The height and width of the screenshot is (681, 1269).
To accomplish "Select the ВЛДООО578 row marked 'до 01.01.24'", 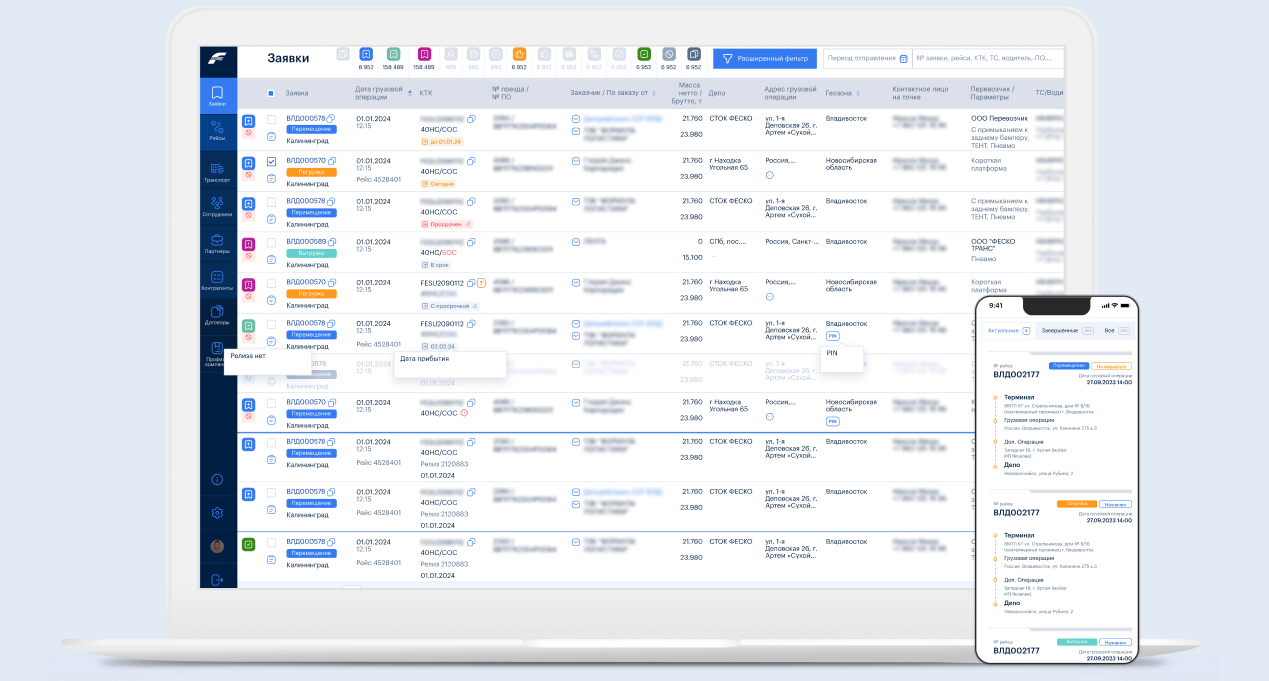I will tap(271, 119).
